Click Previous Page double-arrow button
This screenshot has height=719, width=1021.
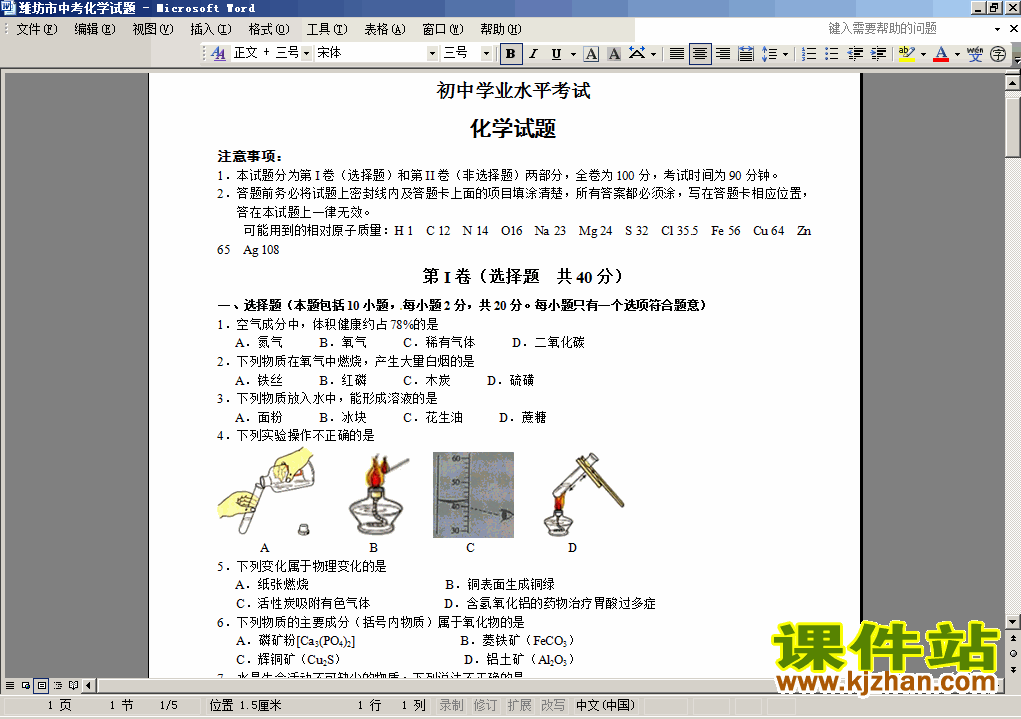click(1013, 638)
